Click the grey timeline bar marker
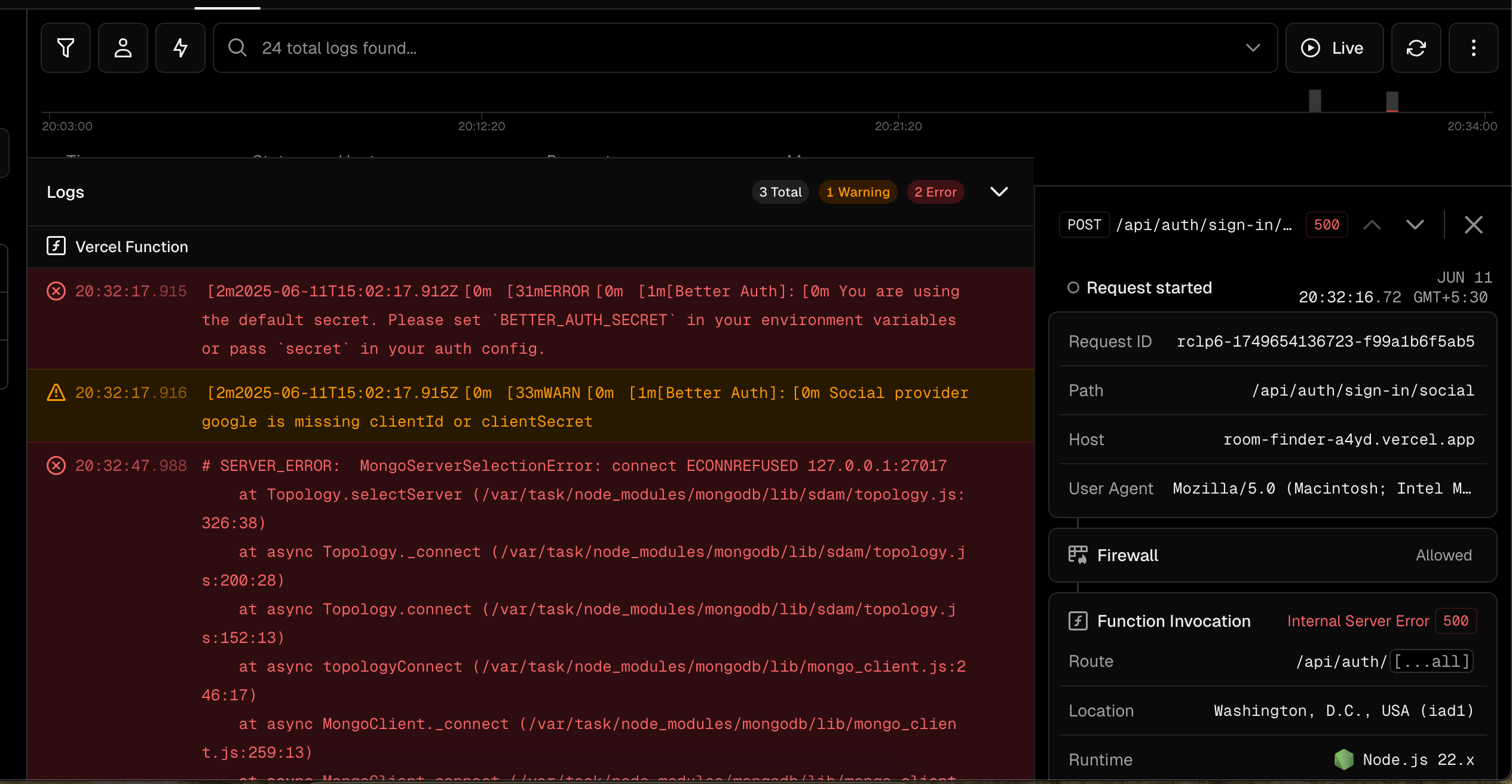This screenshot has height=784, width=1512. [x=1315, y=100]
